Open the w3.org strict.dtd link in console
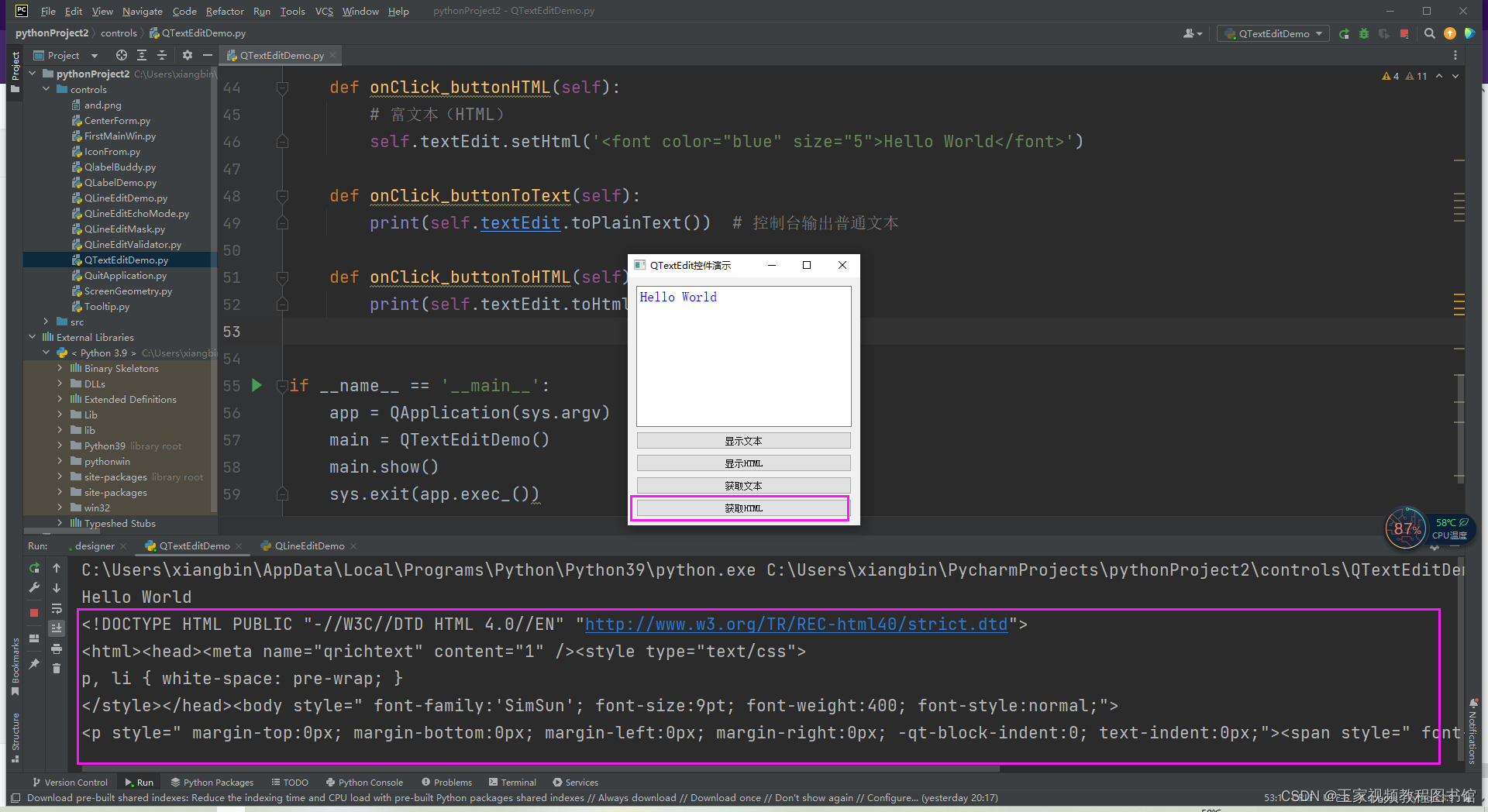 click(x=796, y=624)
